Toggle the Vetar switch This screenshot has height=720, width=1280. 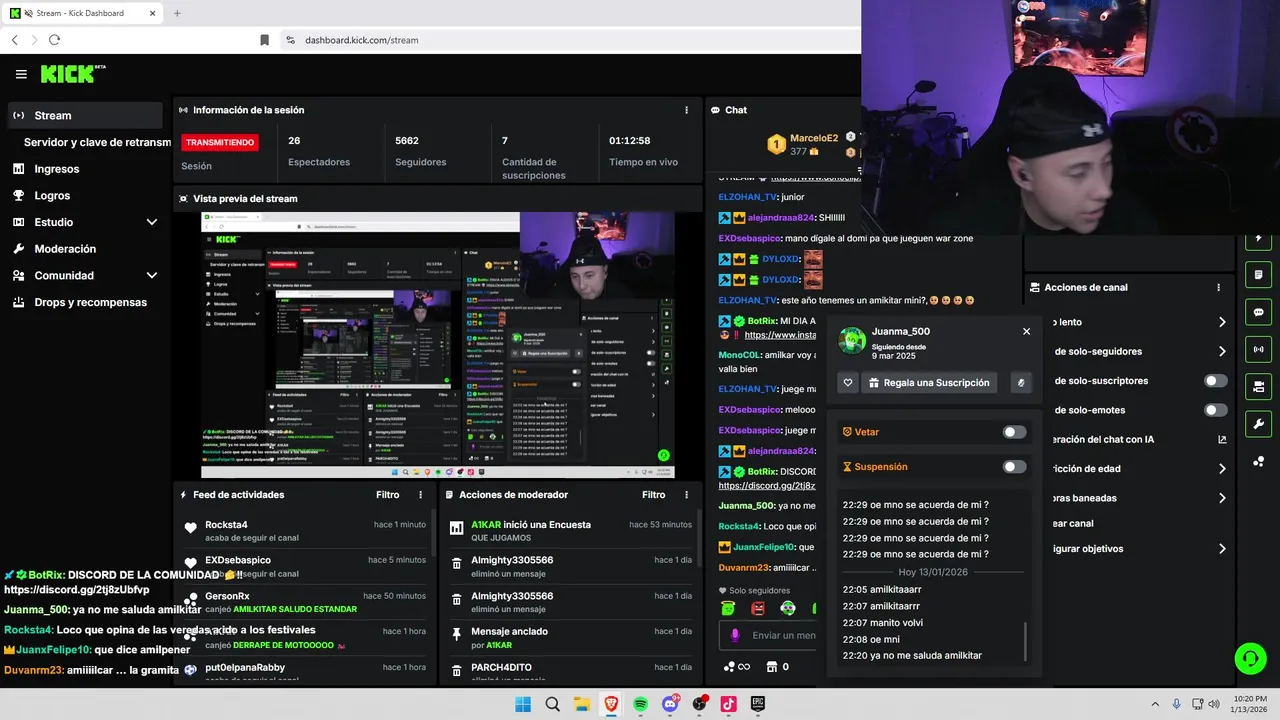pos(1014,432)
